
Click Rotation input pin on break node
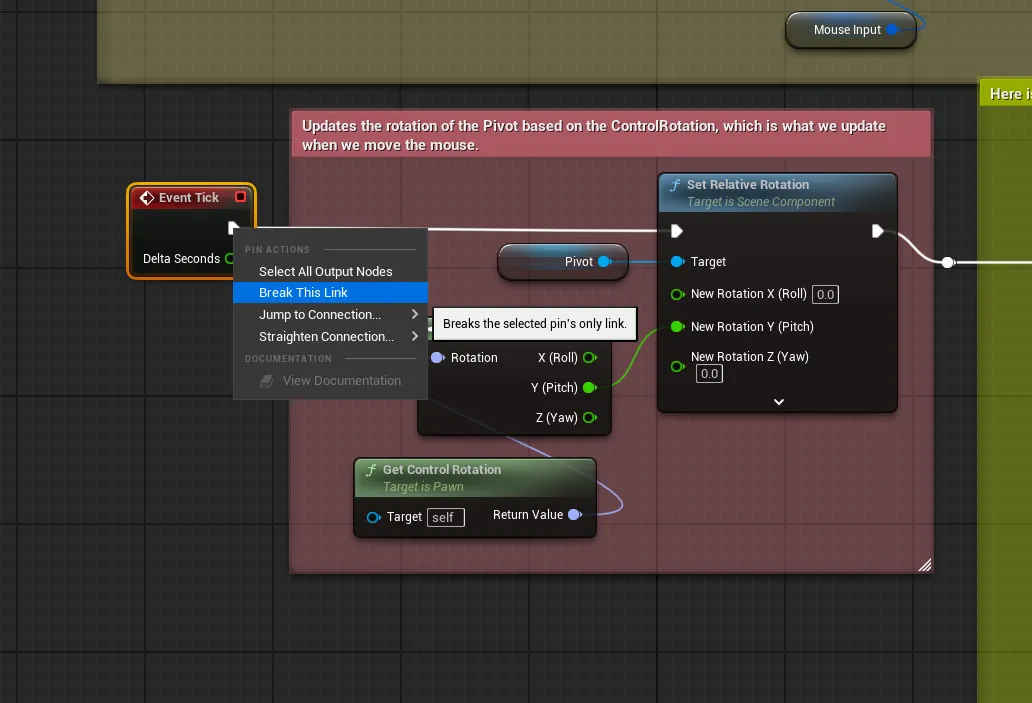pyautogui.click(x=438, y=357)
